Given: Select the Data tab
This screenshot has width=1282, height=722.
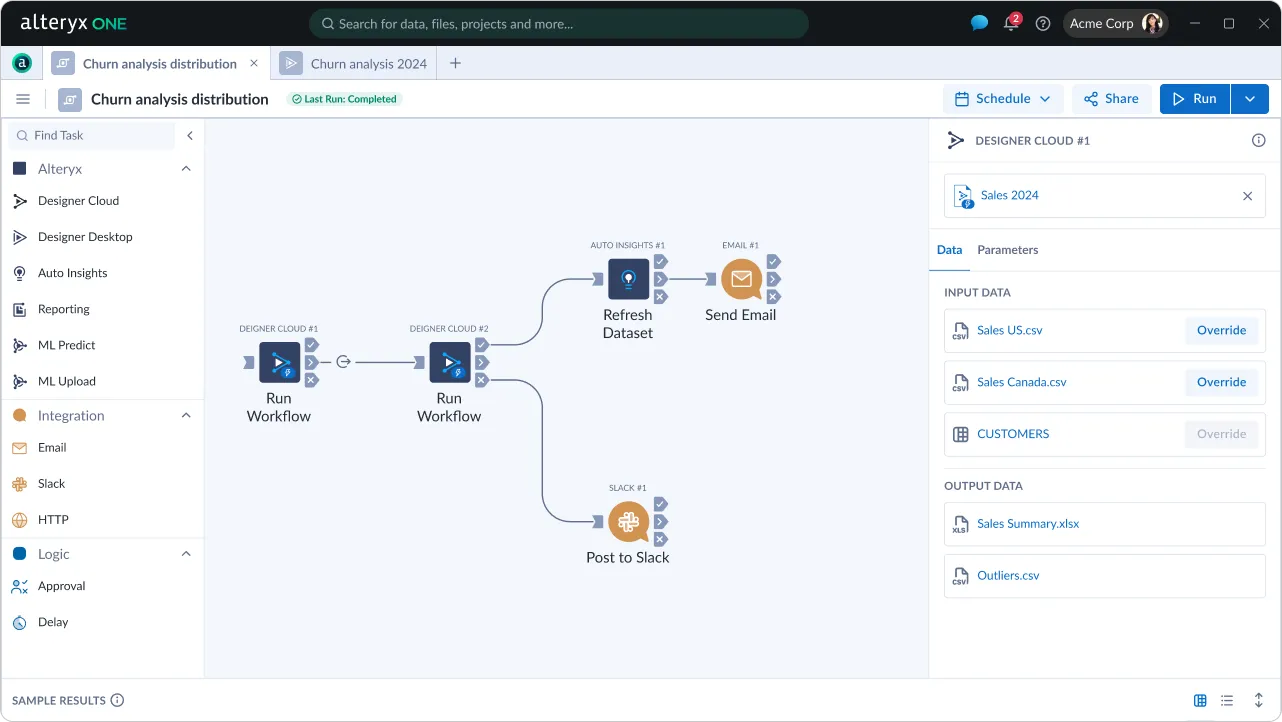Looking at the screenshot, I should coord(950,250).
